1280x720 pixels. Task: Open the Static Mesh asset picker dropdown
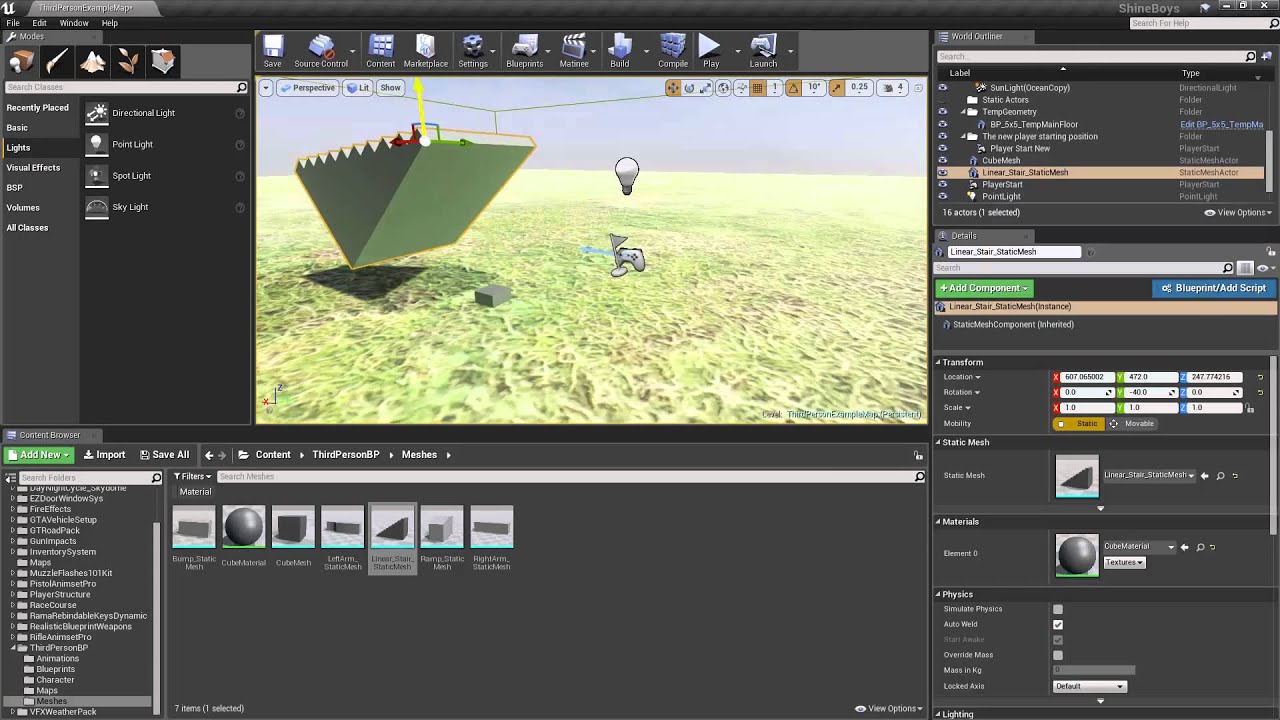point(1149,476)
